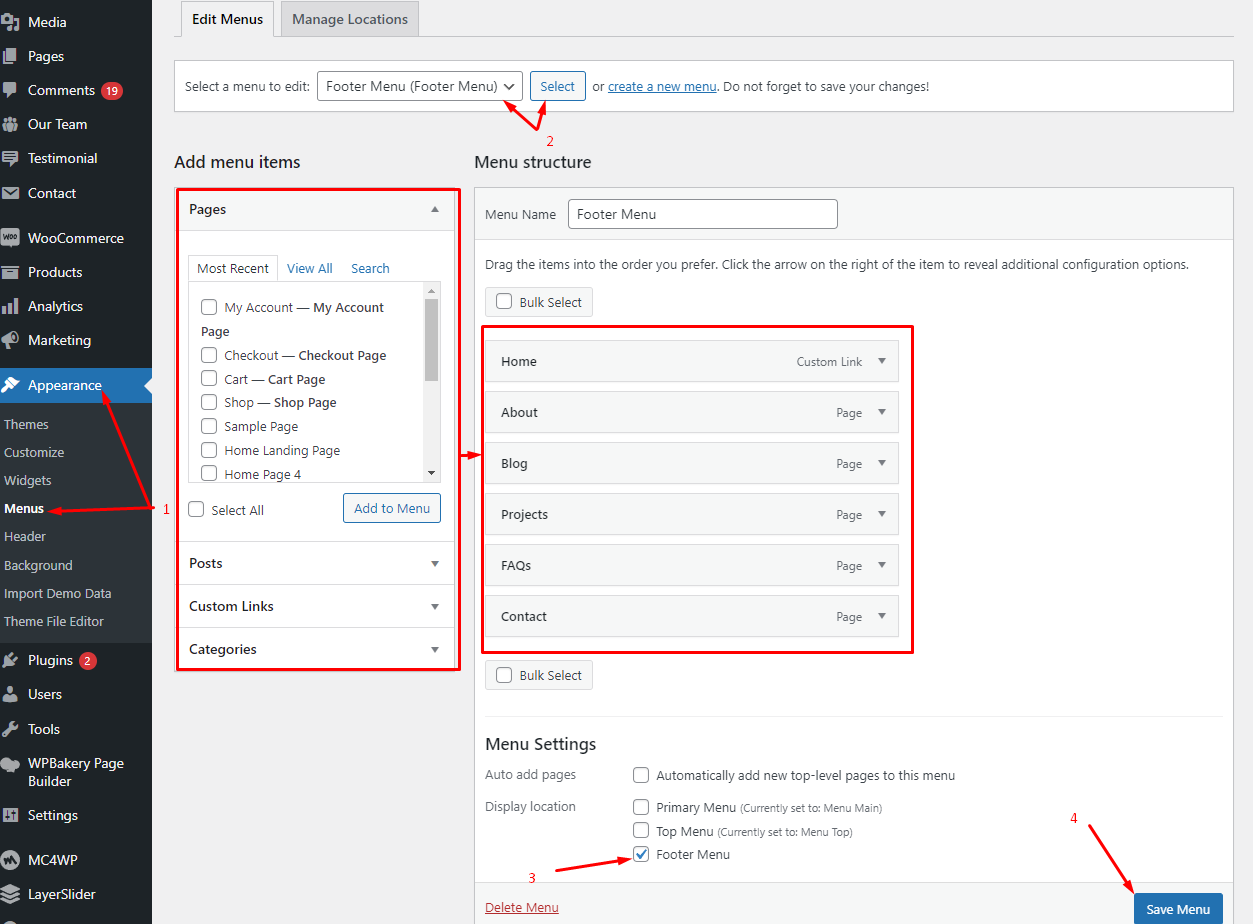This screenshot has width=1253, height=924.
Task: Click the Appearance paintbrush icon
Action: (10, 385)
